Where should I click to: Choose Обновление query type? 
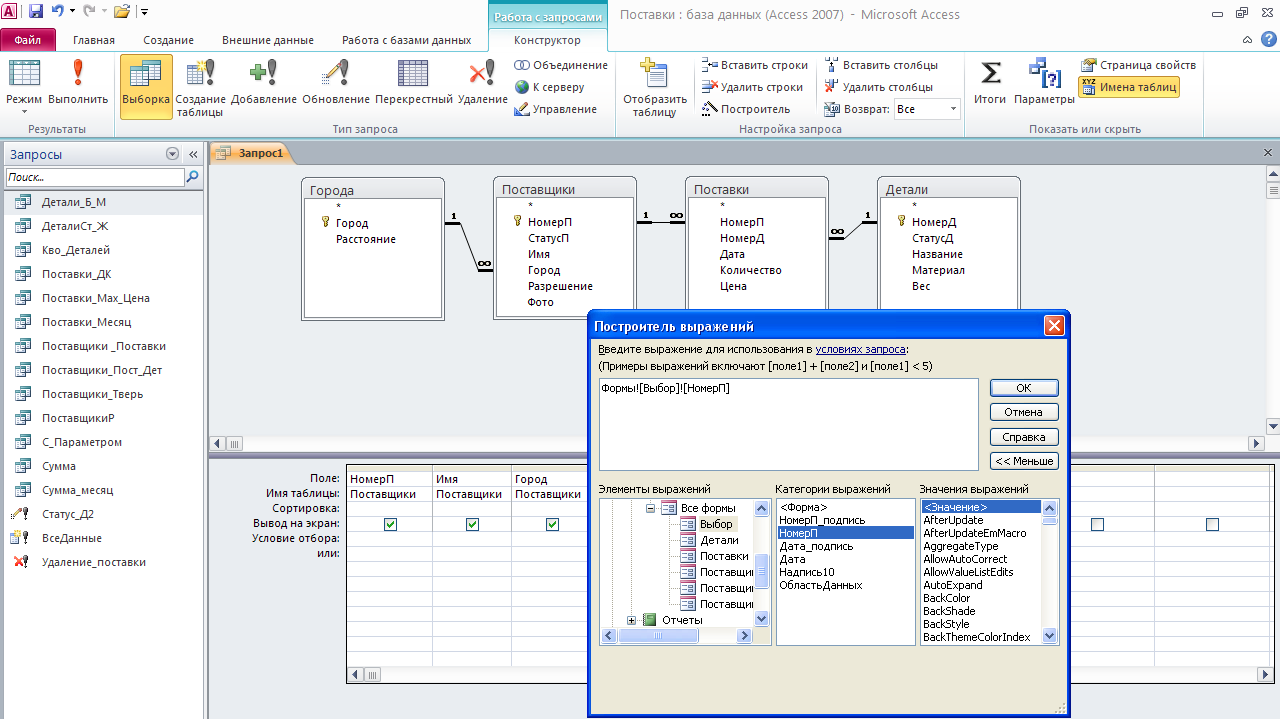coord(336,82)
